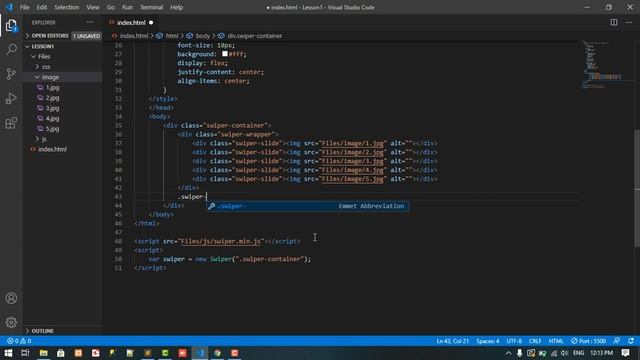The width and height of the screenshot is (640, 360).
Task: Open the View menu
Action: (93, 7)
